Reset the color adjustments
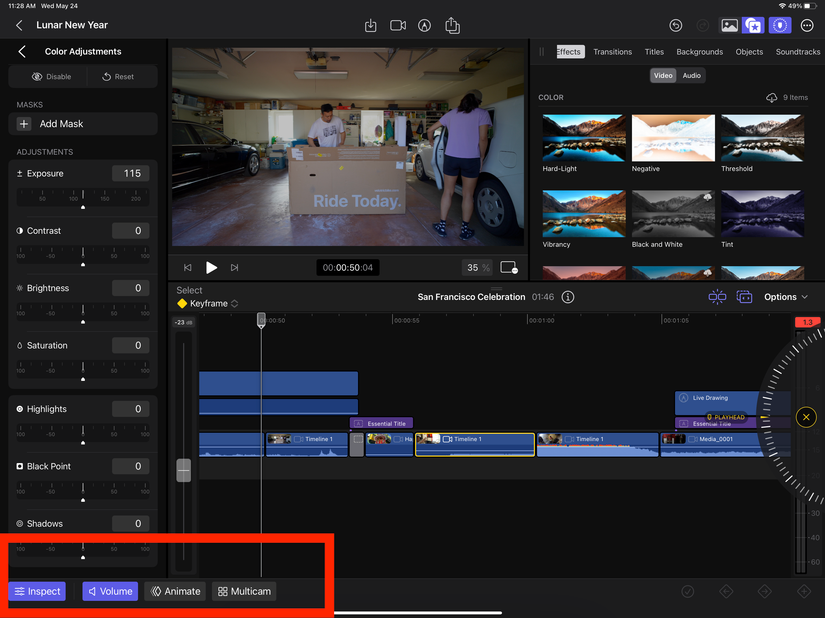 click(x=118, y=77)
